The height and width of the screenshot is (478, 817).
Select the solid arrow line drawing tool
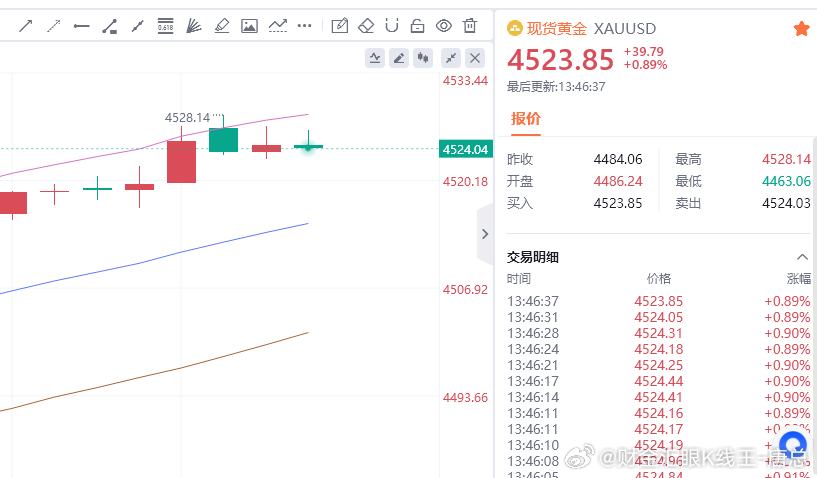(26, 26)
